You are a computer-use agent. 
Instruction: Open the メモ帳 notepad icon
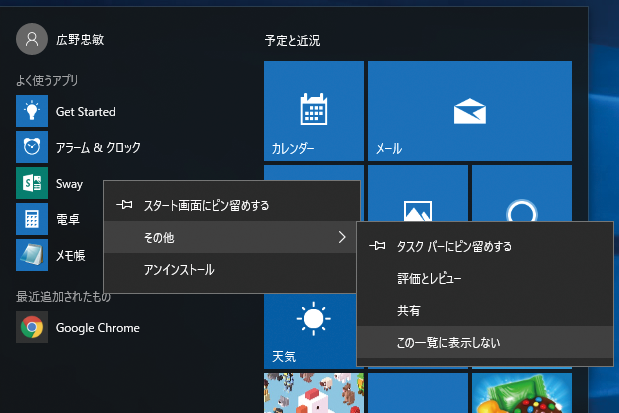pos(32,255)
